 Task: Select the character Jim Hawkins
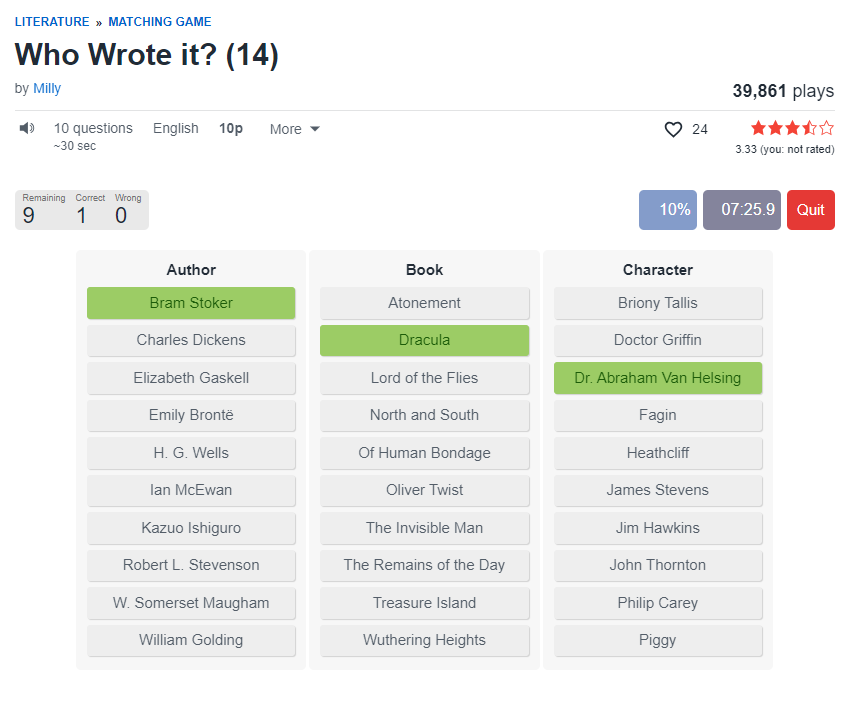coord(658,528)
